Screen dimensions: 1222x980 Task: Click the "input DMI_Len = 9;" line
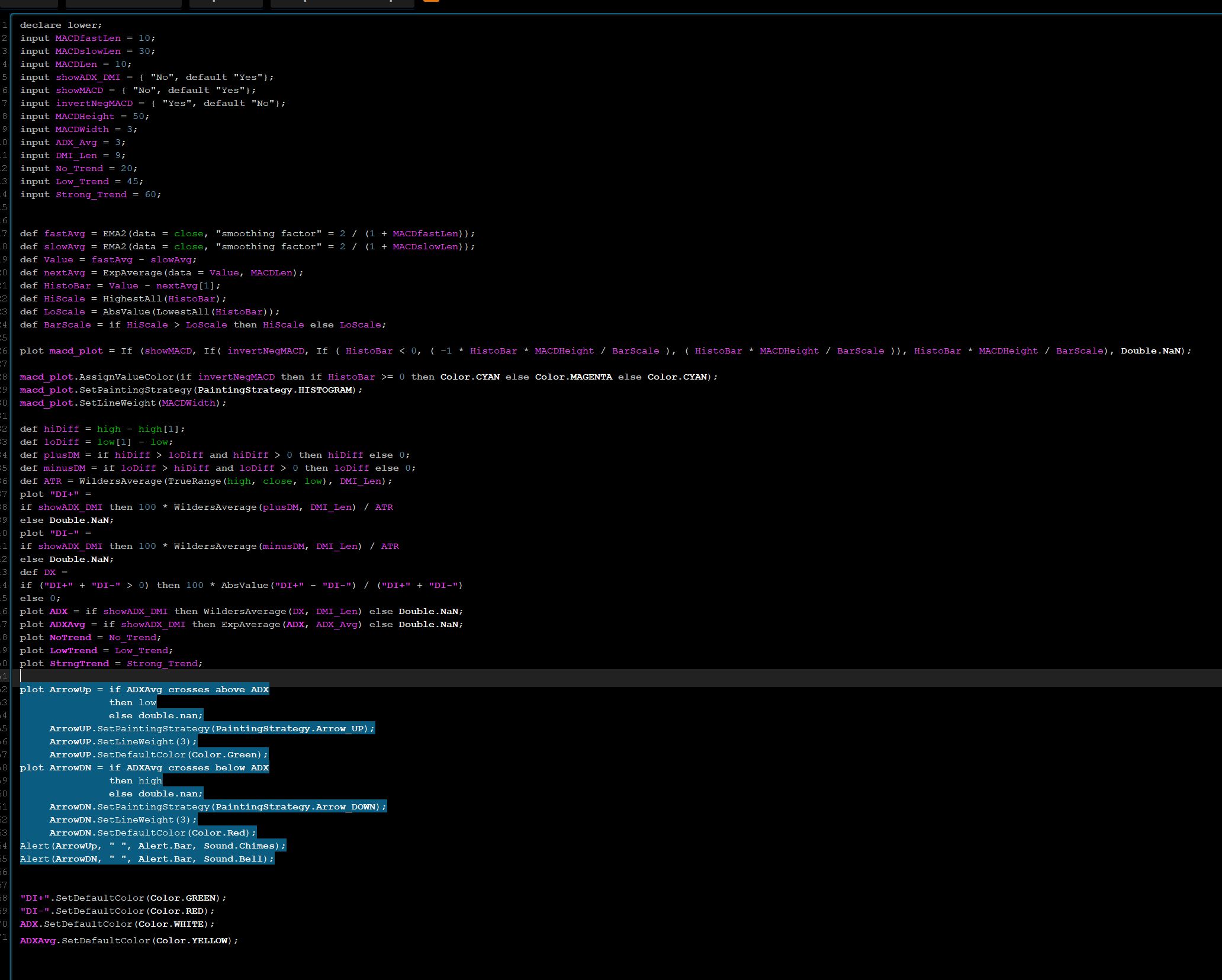coord(73,155)
